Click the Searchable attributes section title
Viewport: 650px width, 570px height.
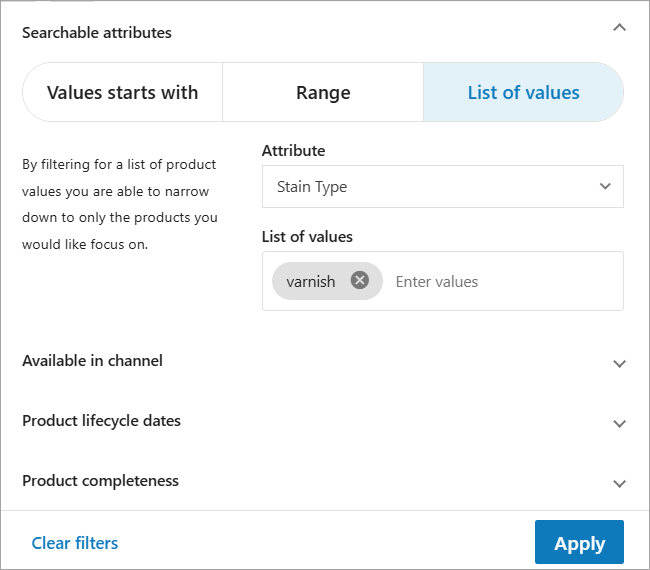pyautogui.click(x=97, y=33)
